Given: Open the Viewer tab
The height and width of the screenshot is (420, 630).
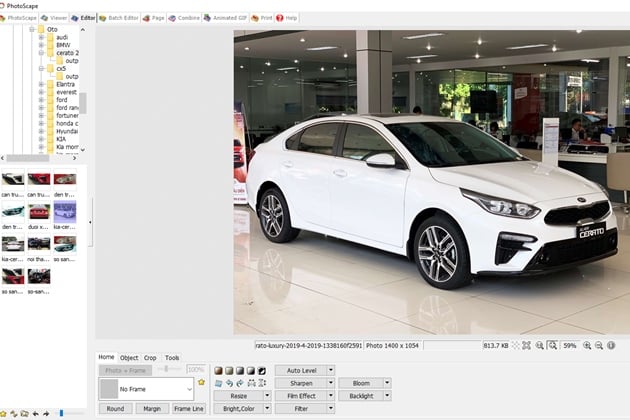Looking at the screenshot, I should coord(54,18).
